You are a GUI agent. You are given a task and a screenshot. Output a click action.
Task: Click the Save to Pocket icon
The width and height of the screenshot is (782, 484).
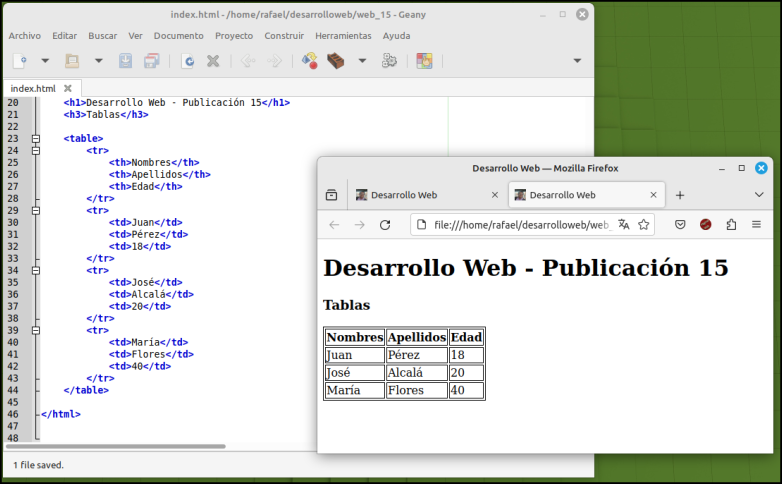pyautogui.click(x=680, y=225)
